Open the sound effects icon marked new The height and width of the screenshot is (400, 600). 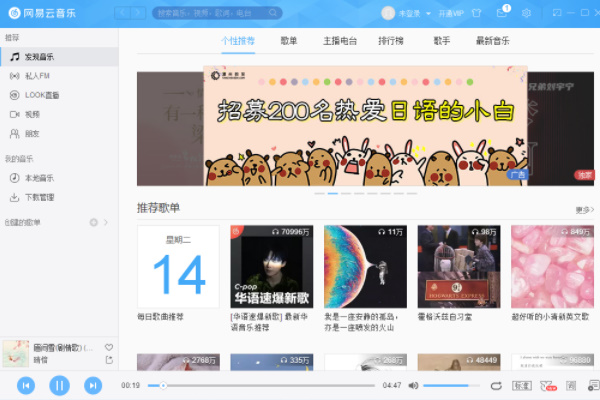click(x=548, y=386)
